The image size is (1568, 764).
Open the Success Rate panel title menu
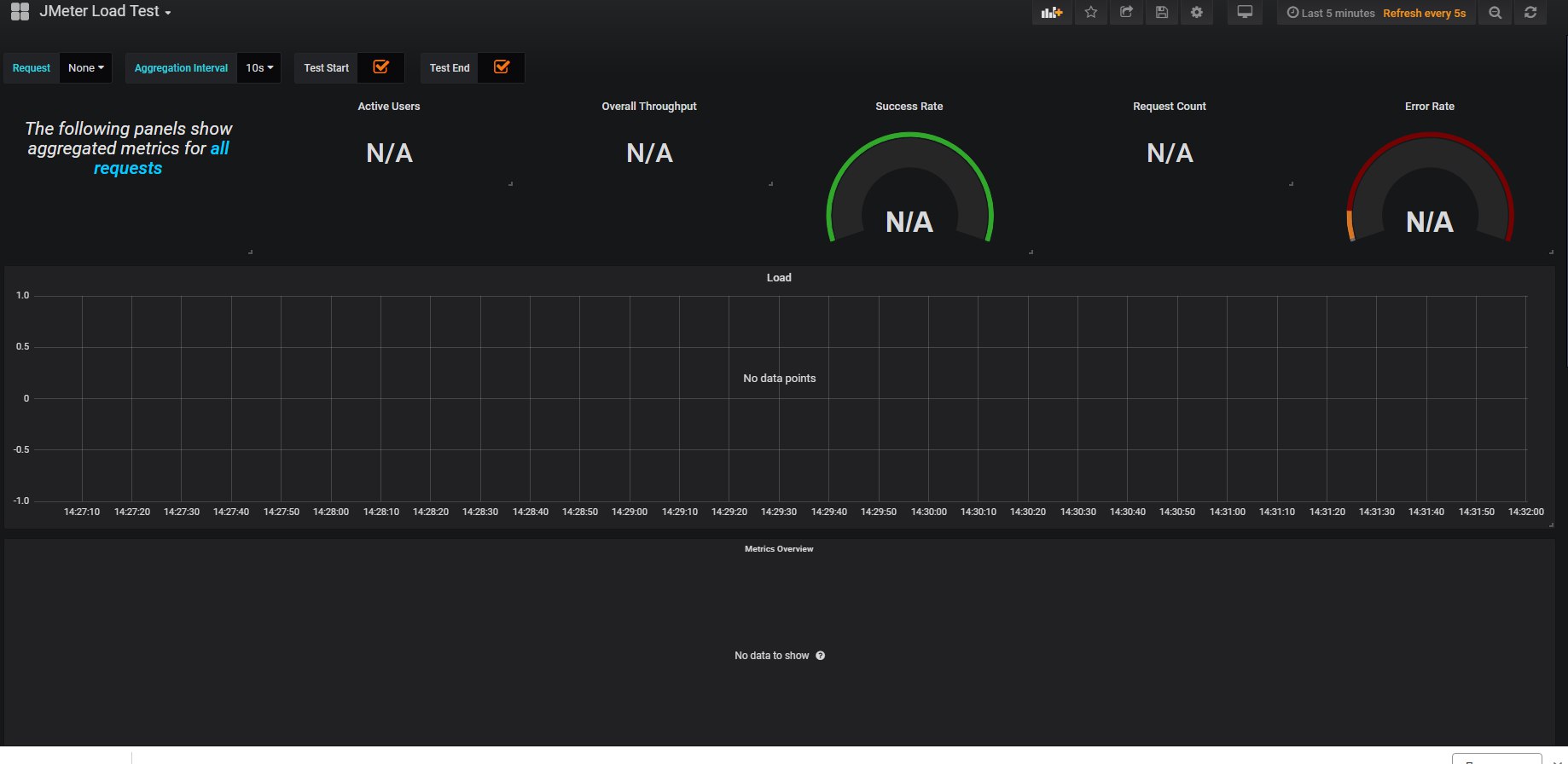point(909,107)
